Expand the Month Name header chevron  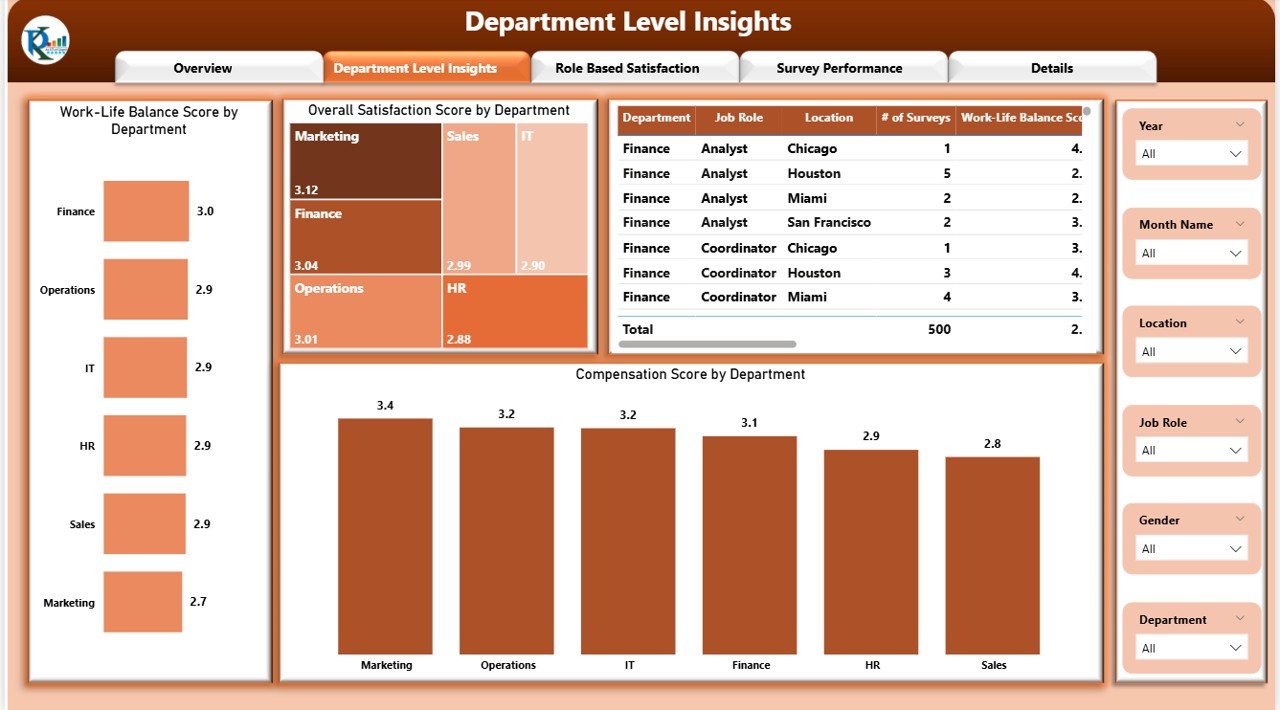point(1240,223)
